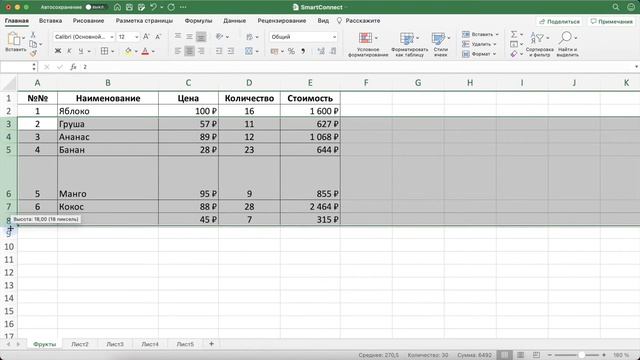
Task: Click the Примечания button
Action: pyautogui.click(x=611, y=21)
